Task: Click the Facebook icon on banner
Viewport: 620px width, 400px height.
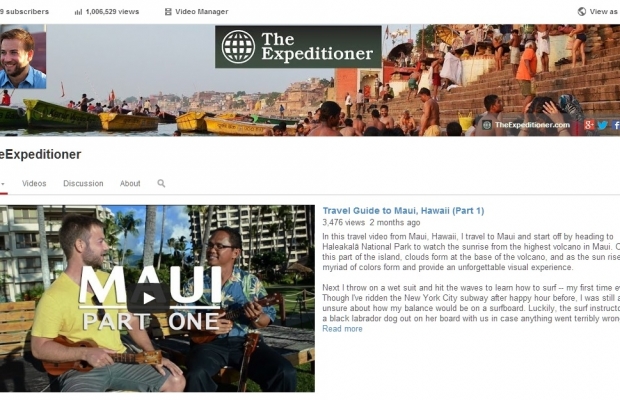Action: (616, 125)
